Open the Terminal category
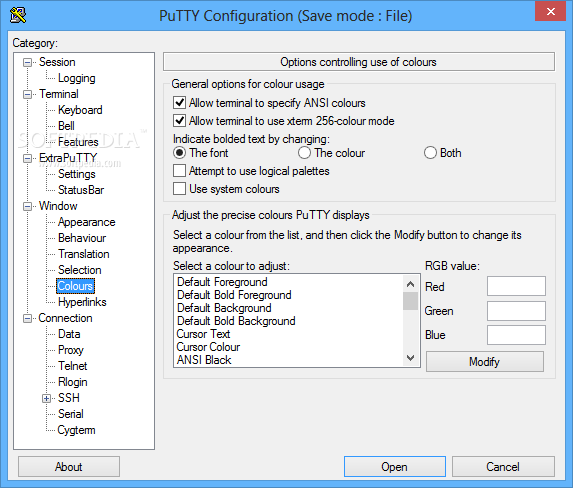 point(58,94)
